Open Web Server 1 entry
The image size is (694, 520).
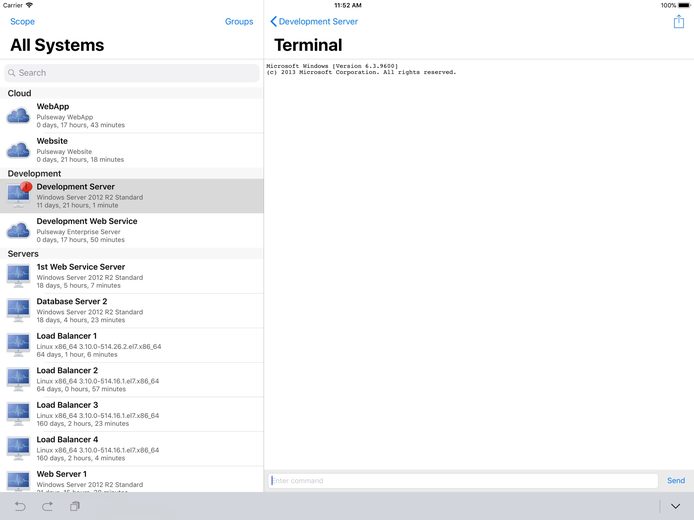pos(132,479)
